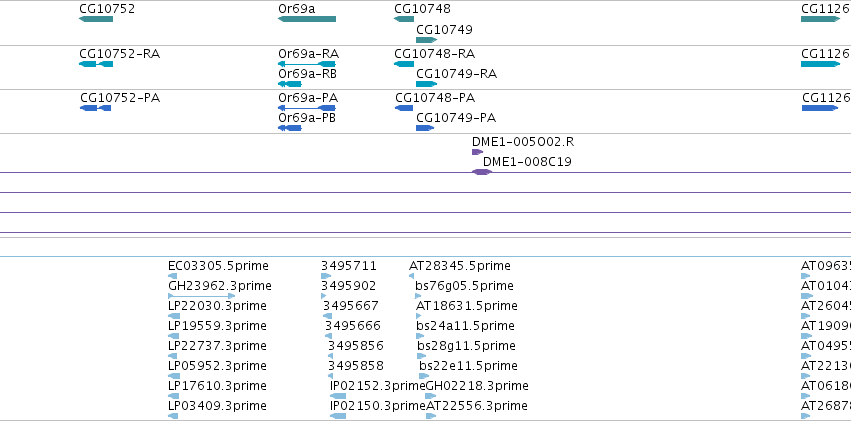Click the DME1-005O02.R feature label
851x421 pixels.
(523, 142)
